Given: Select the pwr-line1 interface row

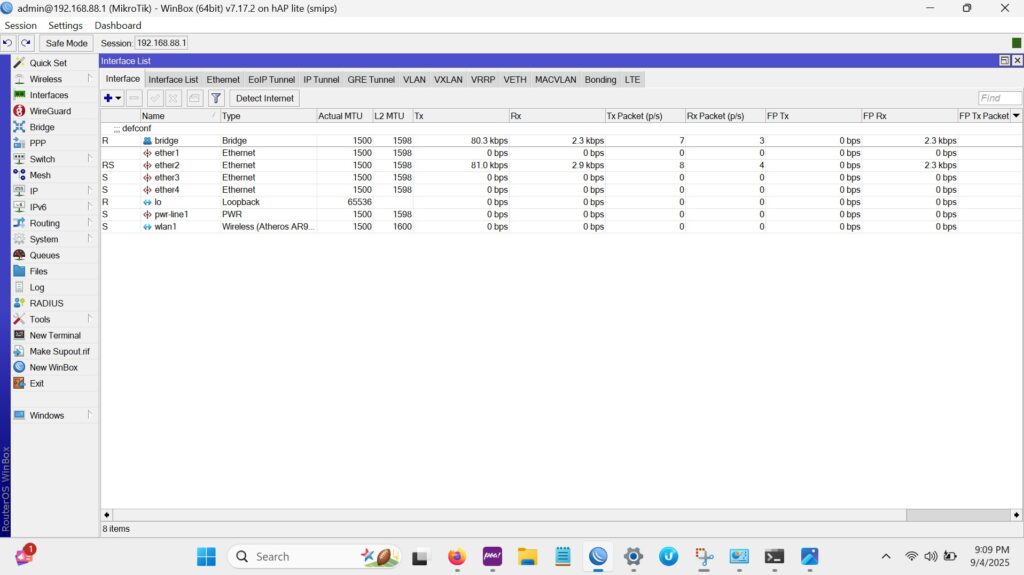Looking at the screenshot, I should (x=561, y=214).
